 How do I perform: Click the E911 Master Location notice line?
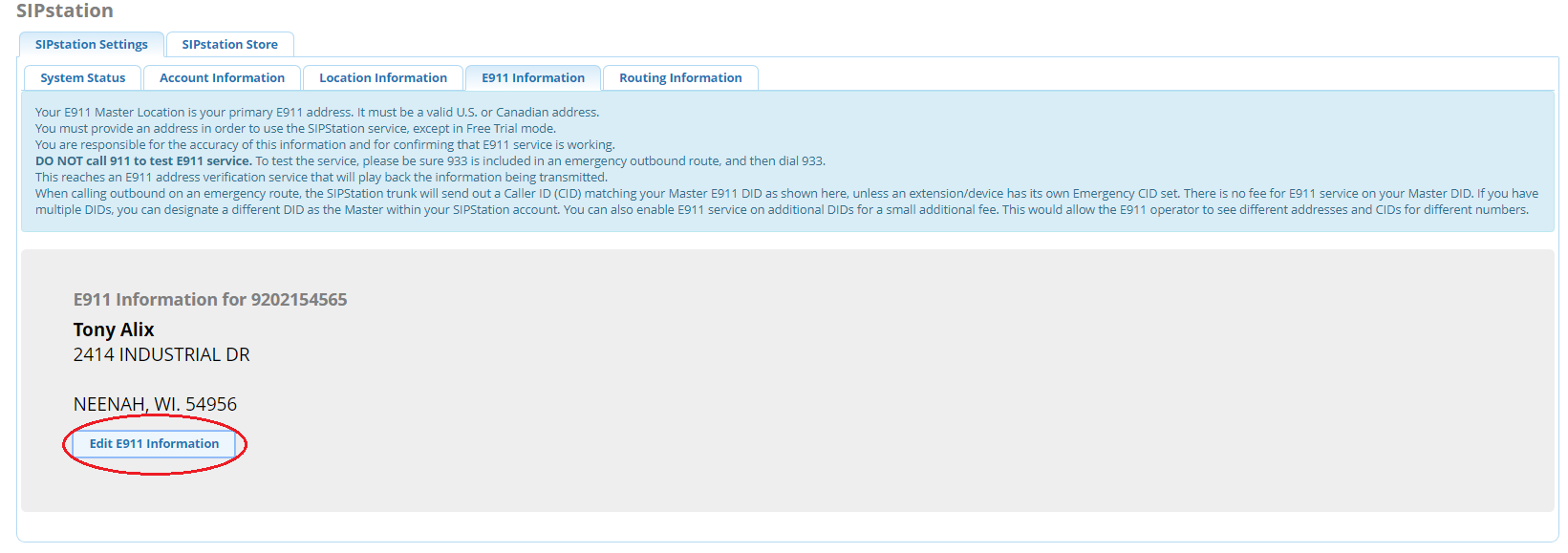316,113
